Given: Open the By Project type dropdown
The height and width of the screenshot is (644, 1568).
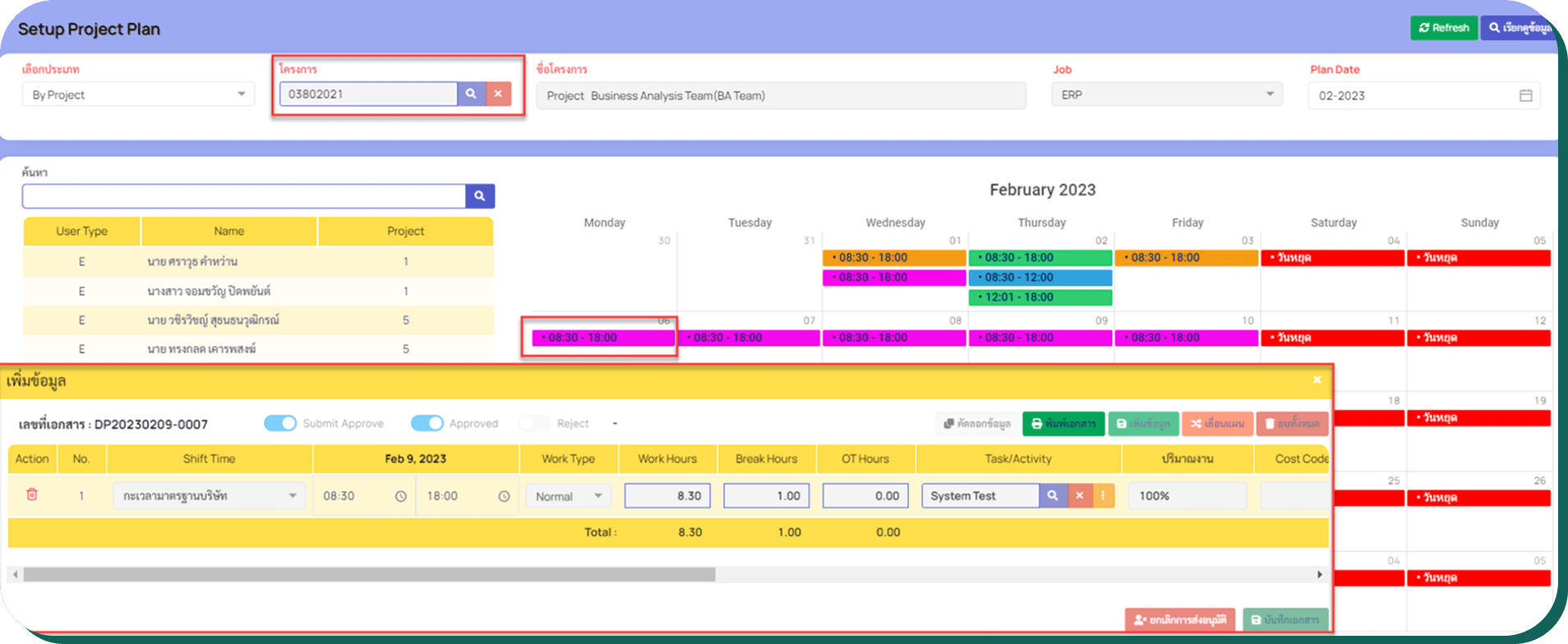Looking at the screenshot, I should [138, 95].
